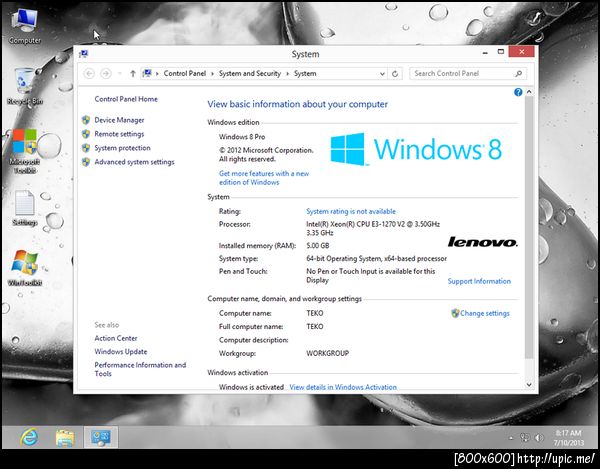Open the Support Information link
The height and width of the screenshot is (469, 600).
pyautogui.click(x=479, y=281)
